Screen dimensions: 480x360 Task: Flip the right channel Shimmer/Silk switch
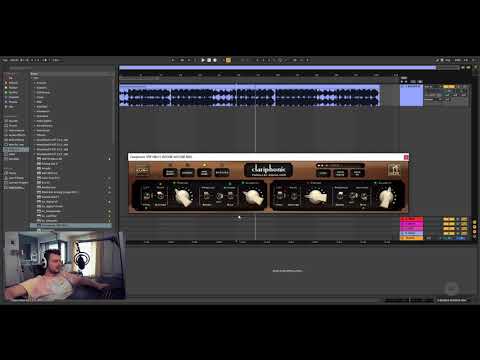(363, 196)
